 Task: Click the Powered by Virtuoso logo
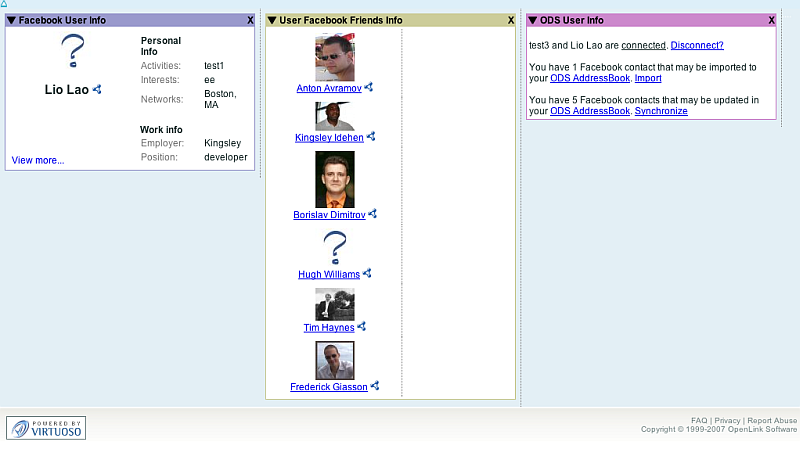(x=46, y=428)
